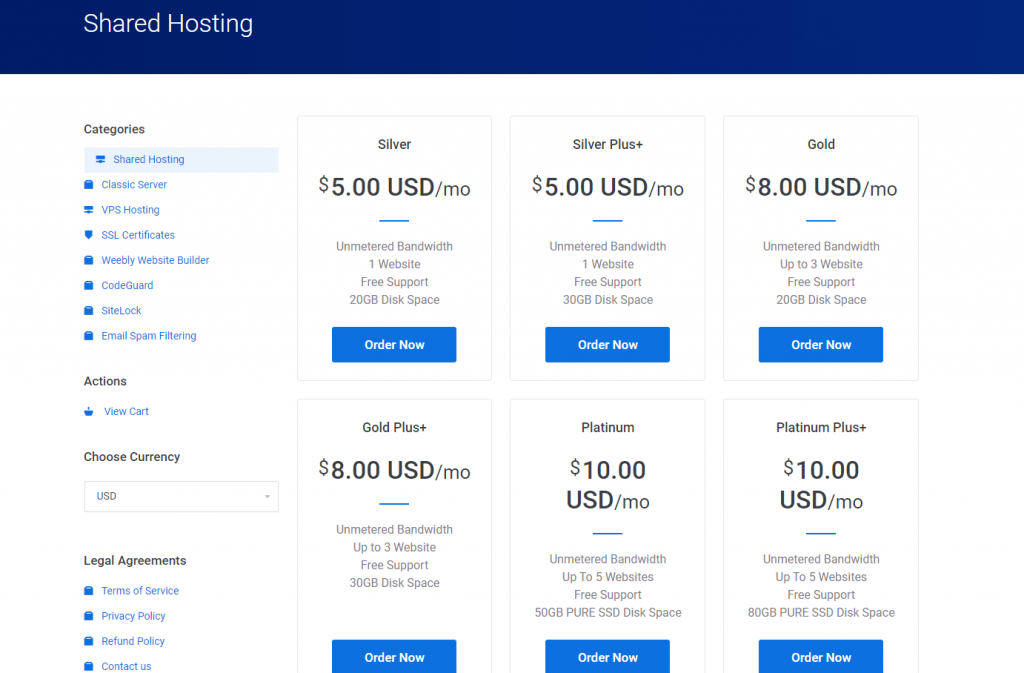This screenshot has width=1024, height=673.
Task: Read the Privacy Policy
Action: [x=133, y=616]
